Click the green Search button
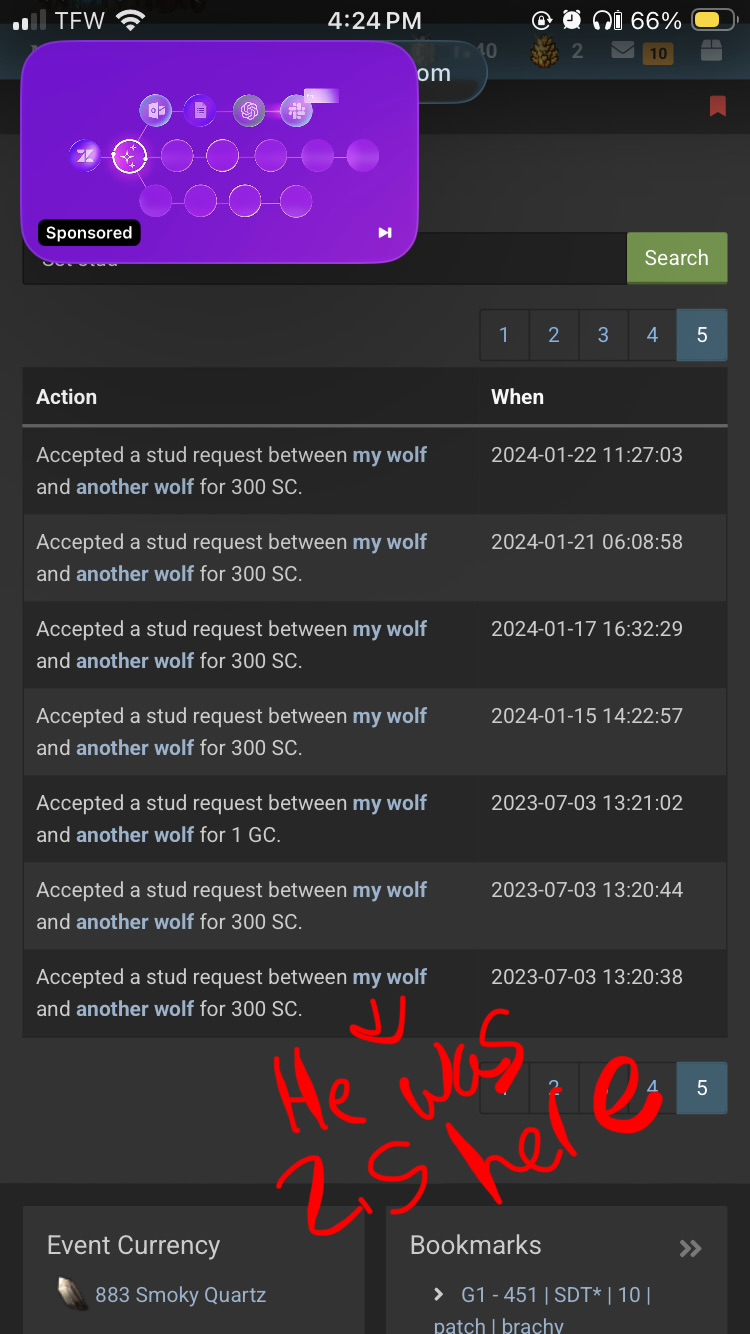The image size is (750, 1334). click(x=677, y=258)
